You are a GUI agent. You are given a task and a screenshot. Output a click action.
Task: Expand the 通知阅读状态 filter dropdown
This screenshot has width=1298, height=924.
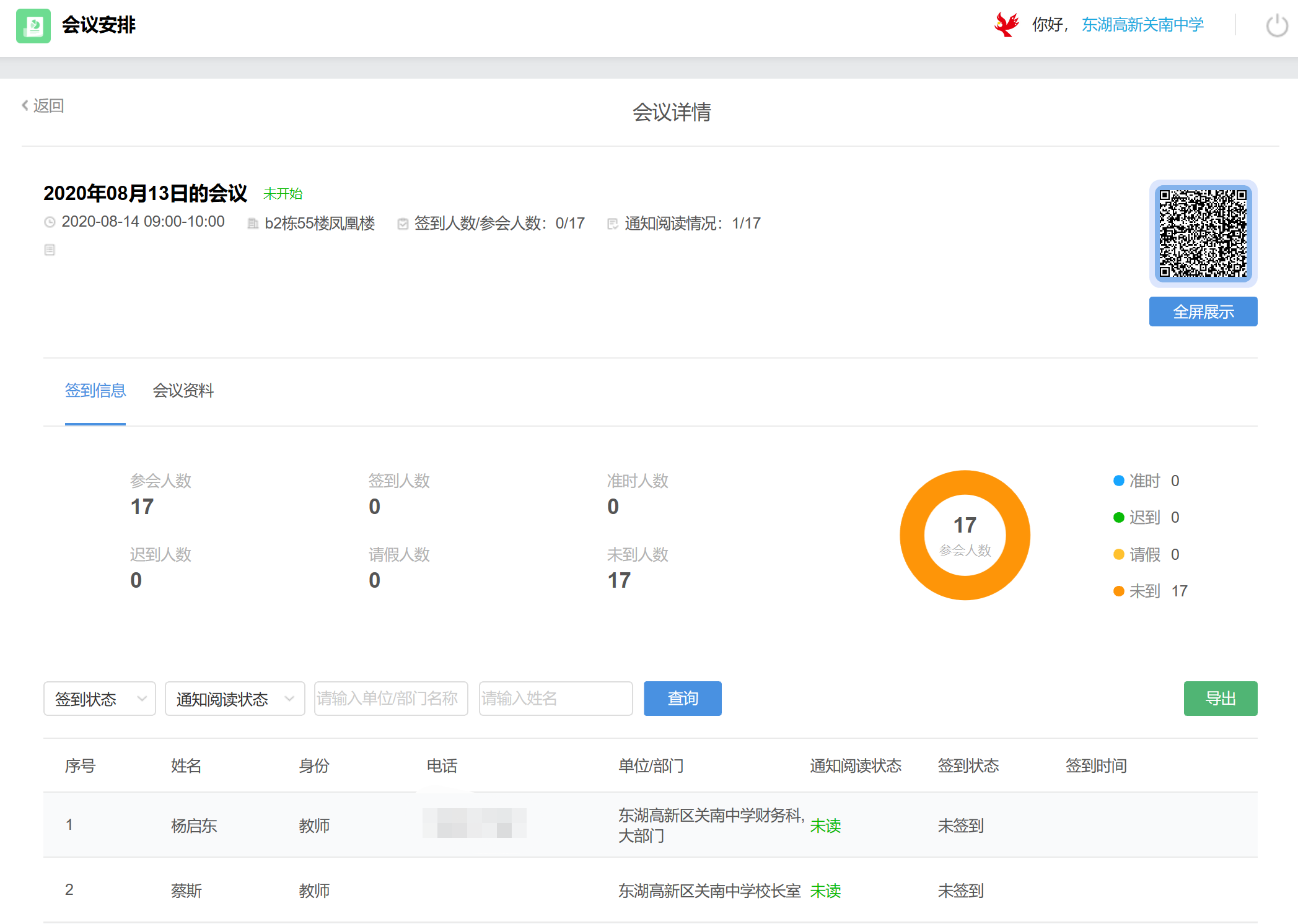point(235,699)
